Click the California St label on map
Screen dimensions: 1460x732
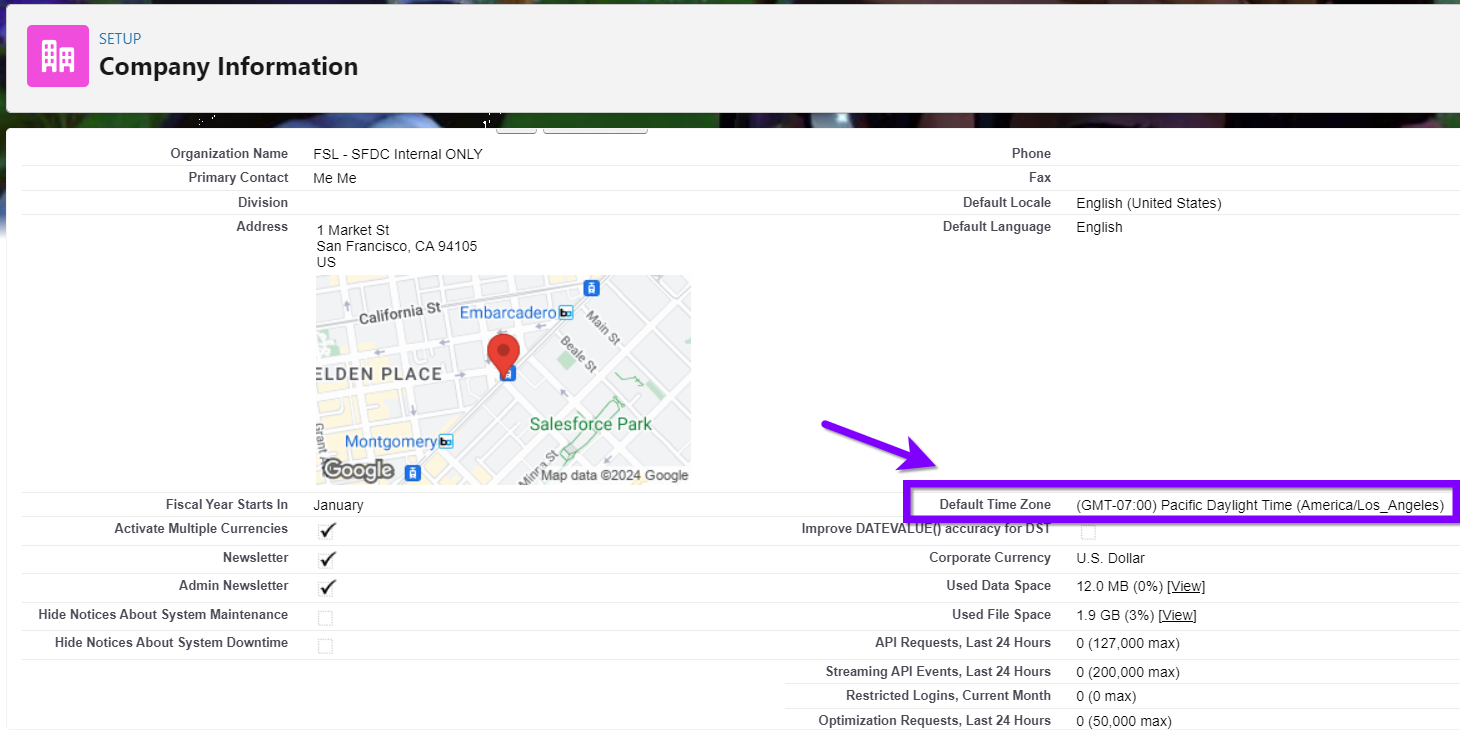click(x=400, y=314)
